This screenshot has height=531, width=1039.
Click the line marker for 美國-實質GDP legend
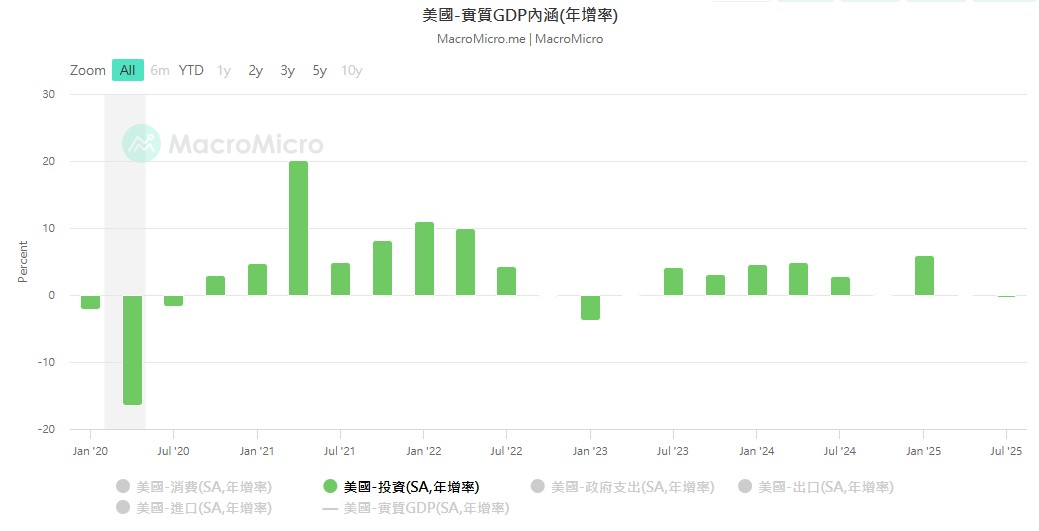click(330, 508)
